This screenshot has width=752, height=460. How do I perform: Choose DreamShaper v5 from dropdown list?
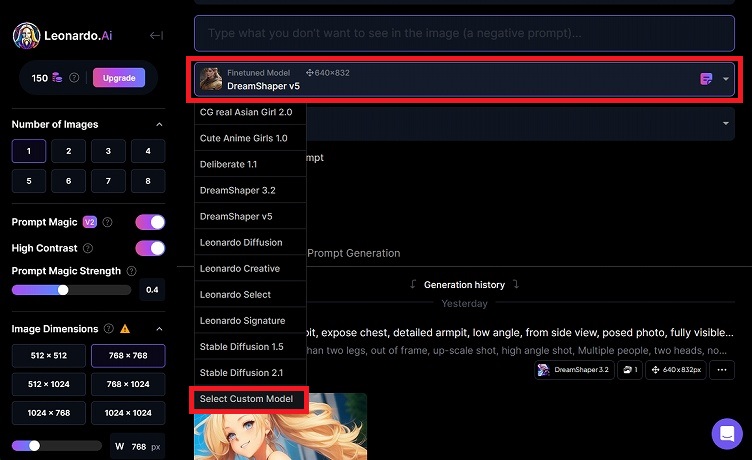pos(250,216)
